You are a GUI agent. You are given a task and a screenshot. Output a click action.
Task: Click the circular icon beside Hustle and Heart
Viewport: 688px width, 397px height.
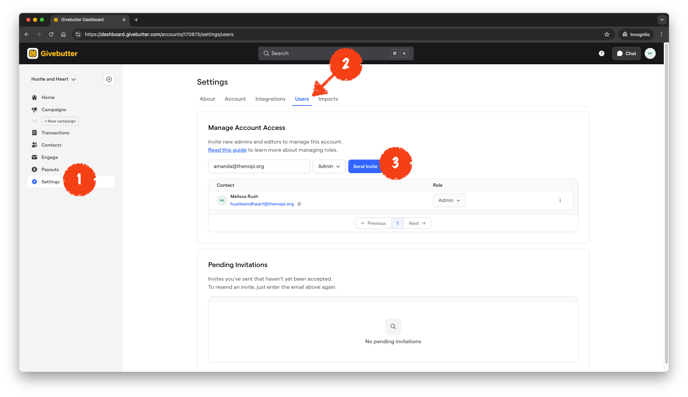click(x=109, y=79)
